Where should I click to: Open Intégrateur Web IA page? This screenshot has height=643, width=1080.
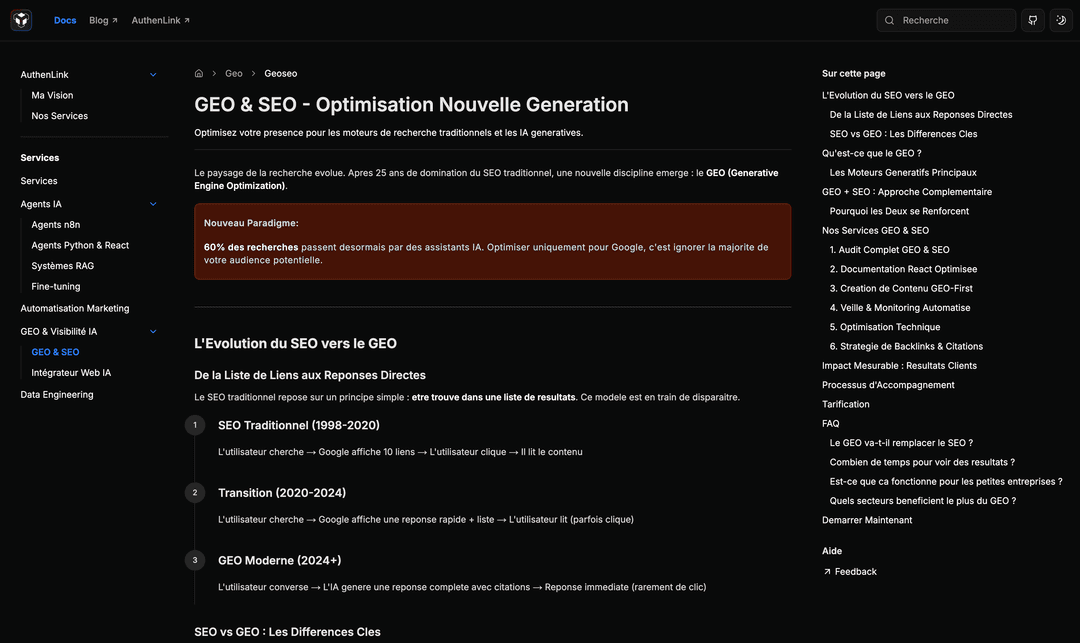click(x=71, y=373)
